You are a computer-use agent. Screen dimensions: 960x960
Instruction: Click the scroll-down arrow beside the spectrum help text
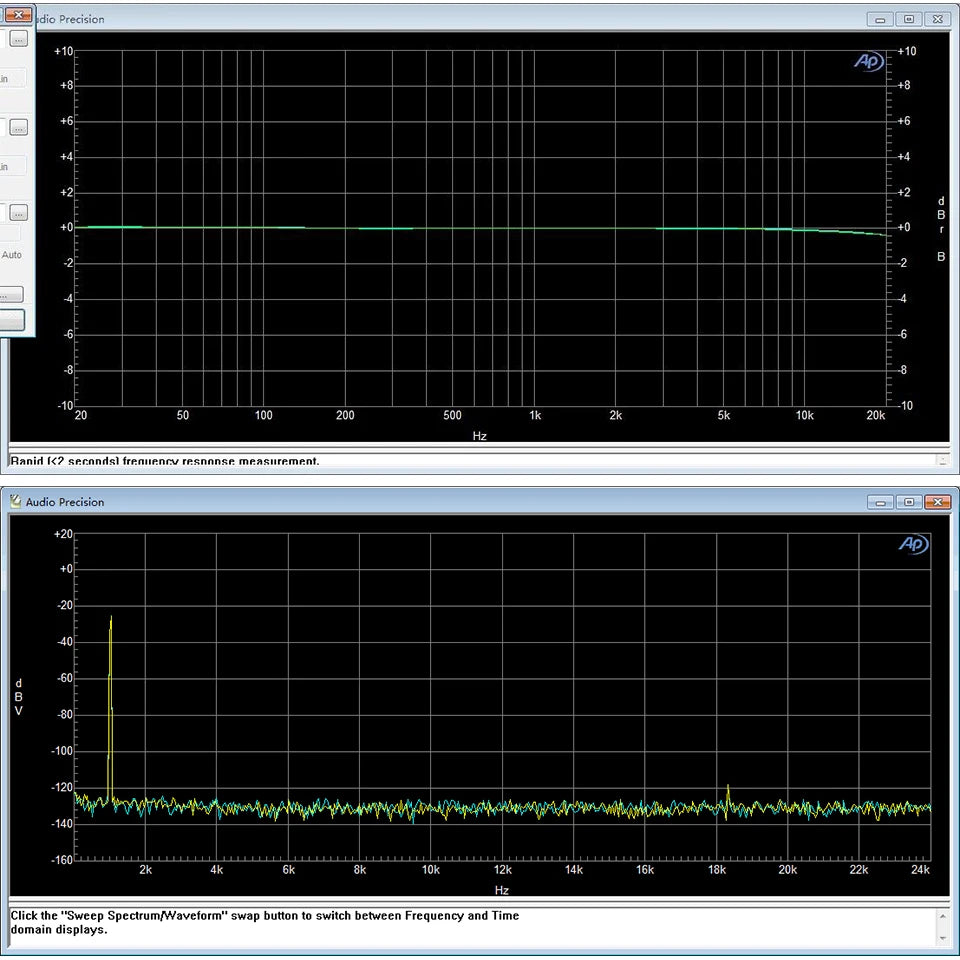click(943, 937)
